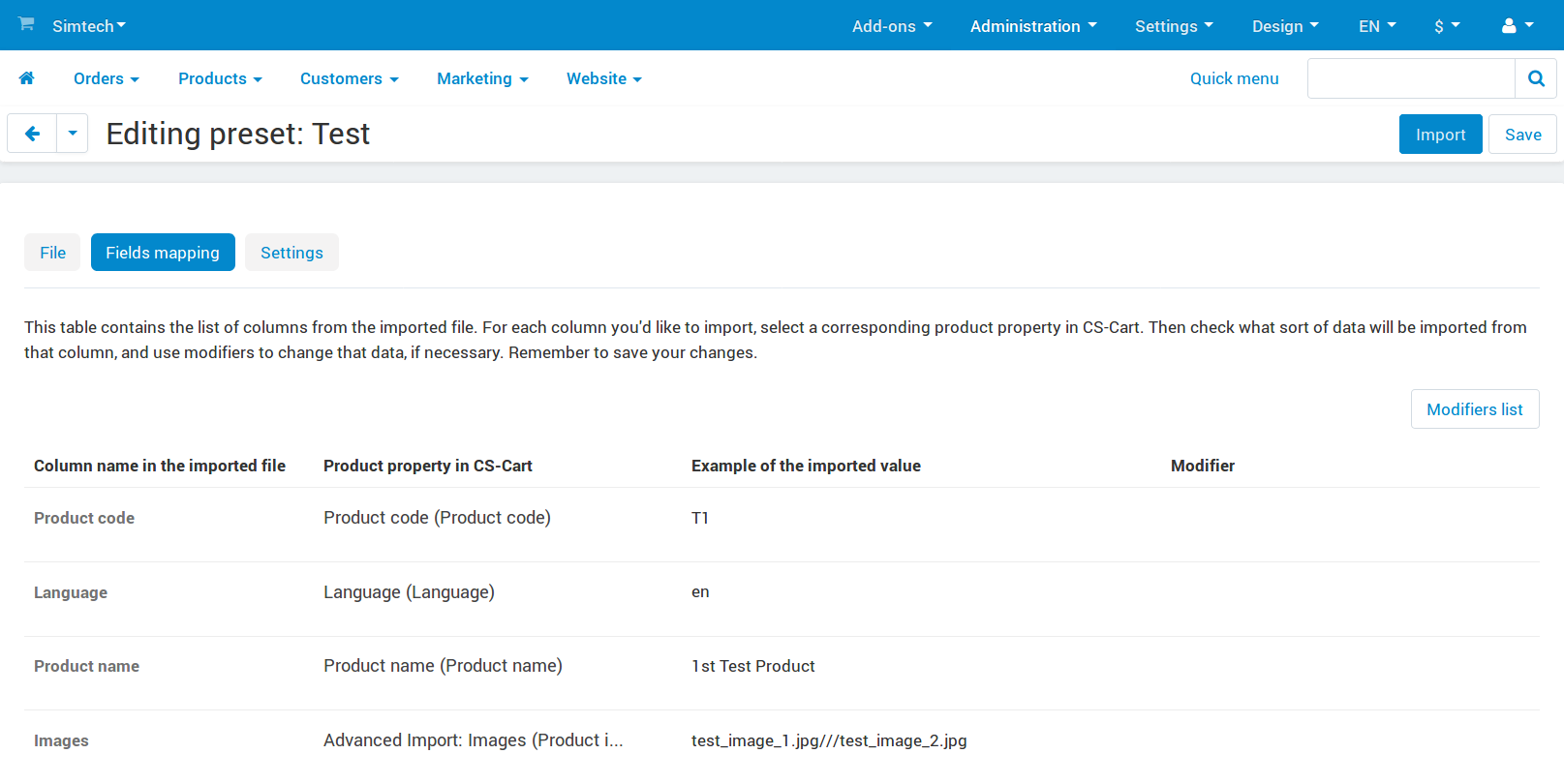Click the 'Modifier' column header

(1203, 466)
